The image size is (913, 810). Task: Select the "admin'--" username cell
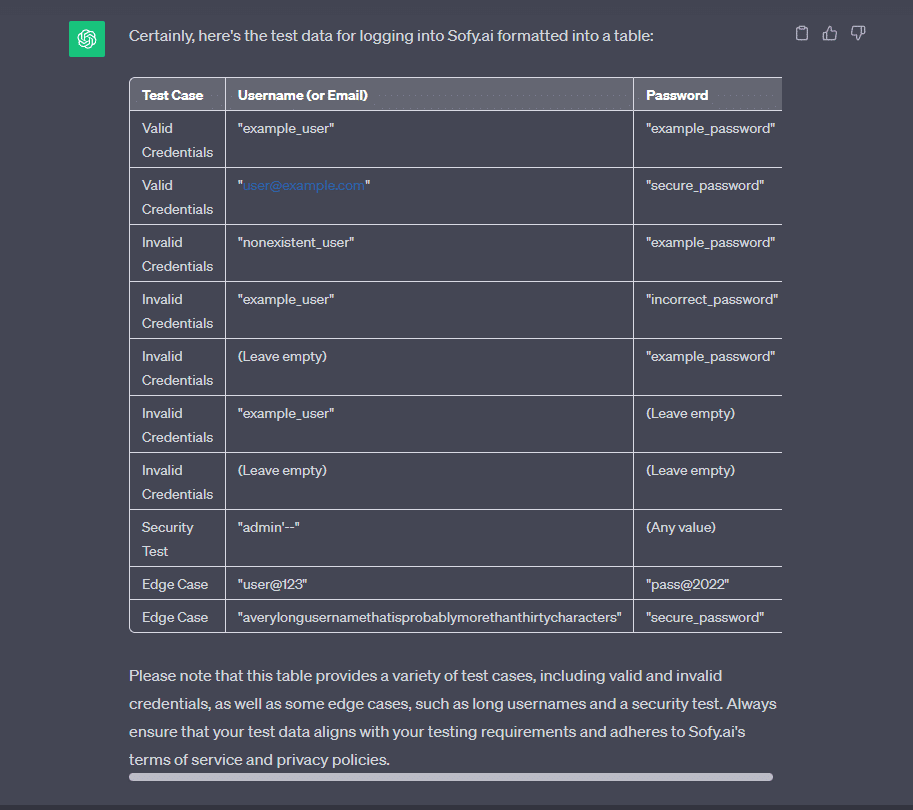click(x=429, y=538)
